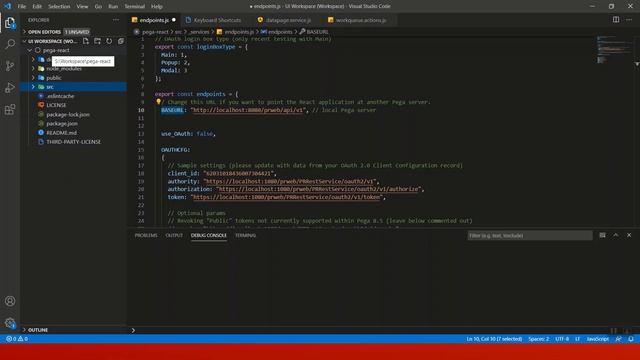
Task: Switch to the Terminal panel tab
Action: coord(245,235)
